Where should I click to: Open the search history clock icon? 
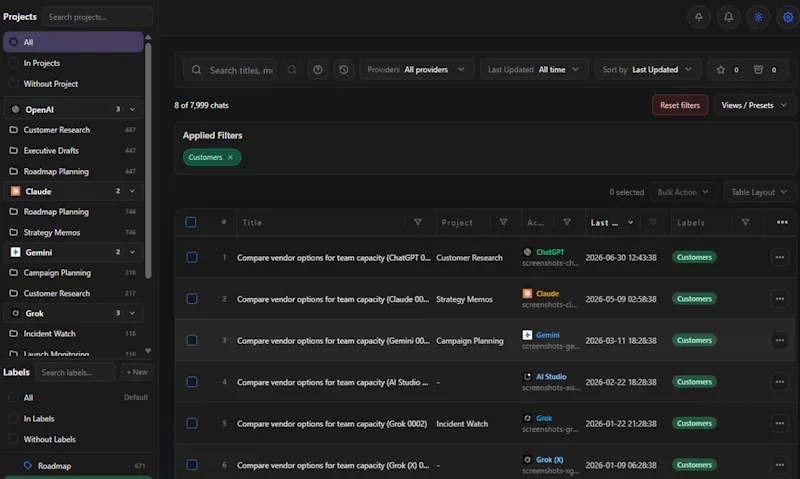344,70
